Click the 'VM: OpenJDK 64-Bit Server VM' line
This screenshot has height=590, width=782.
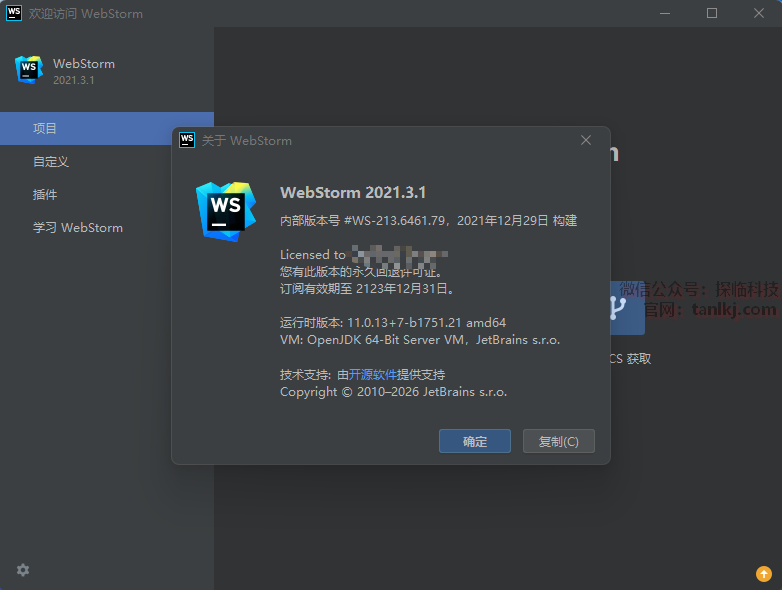click(x=420, y=340)
